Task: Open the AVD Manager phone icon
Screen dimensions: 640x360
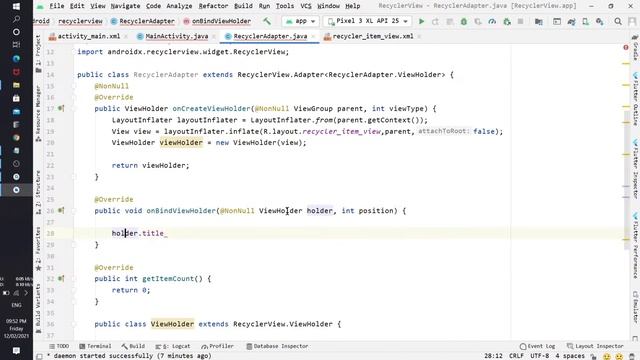Action: point(585,21)
